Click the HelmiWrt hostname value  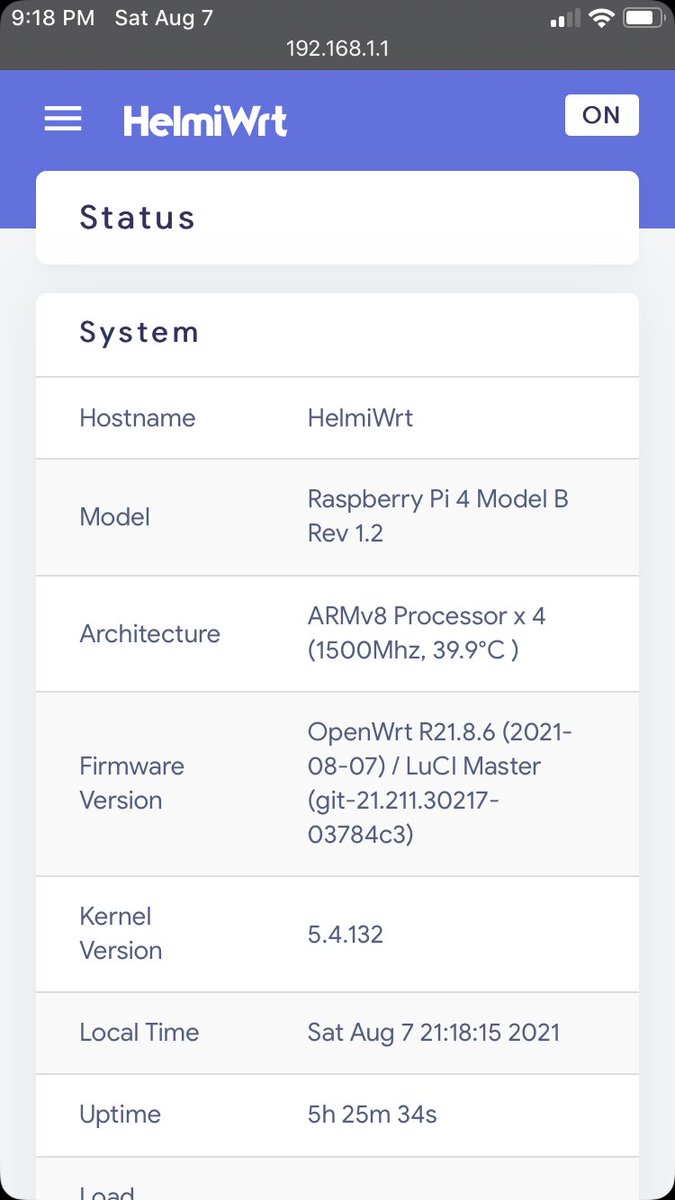[x=360, y=417]
